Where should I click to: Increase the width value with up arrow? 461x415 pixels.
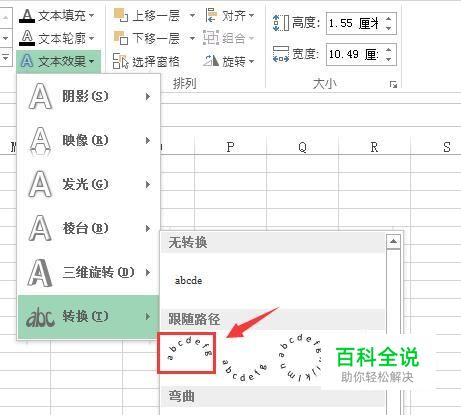click(x=389, y=49)
